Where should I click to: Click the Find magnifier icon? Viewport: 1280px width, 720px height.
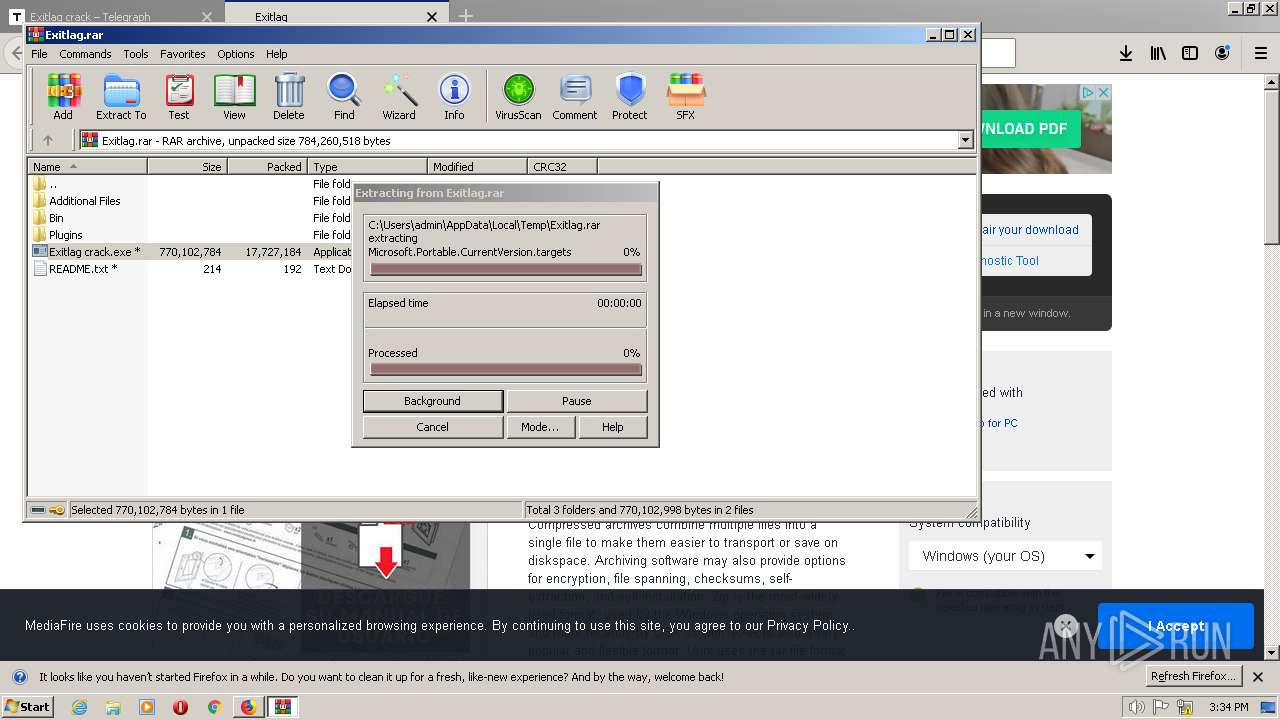coord(344,97)
